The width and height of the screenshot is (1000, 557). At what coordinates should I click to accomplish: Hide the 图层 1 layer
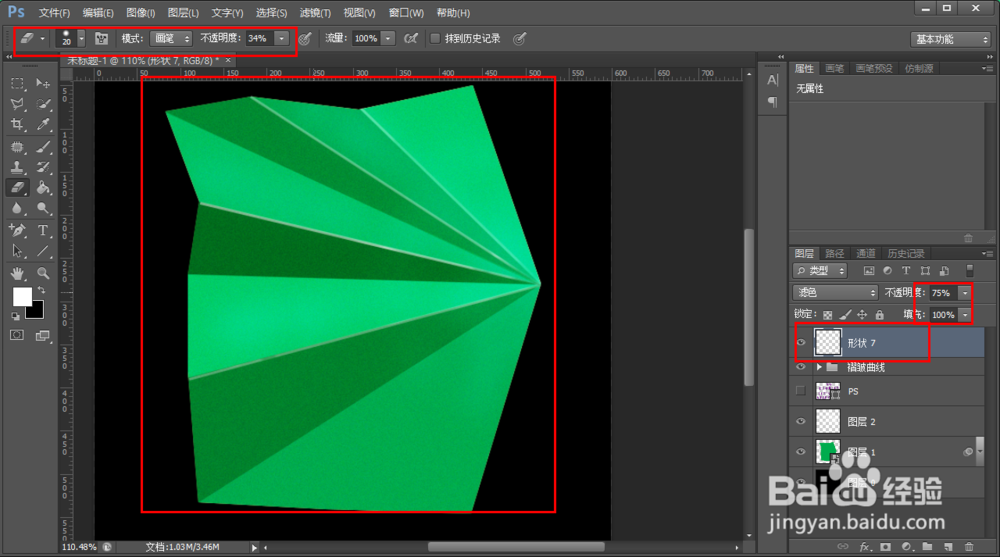(x=801, y=452)
